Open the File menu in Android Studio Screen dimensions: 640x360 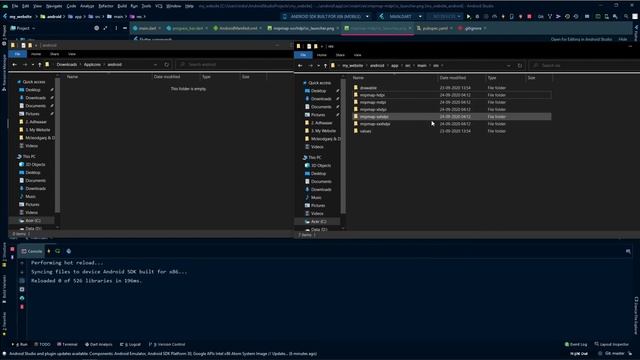click(x=15, y=6)
